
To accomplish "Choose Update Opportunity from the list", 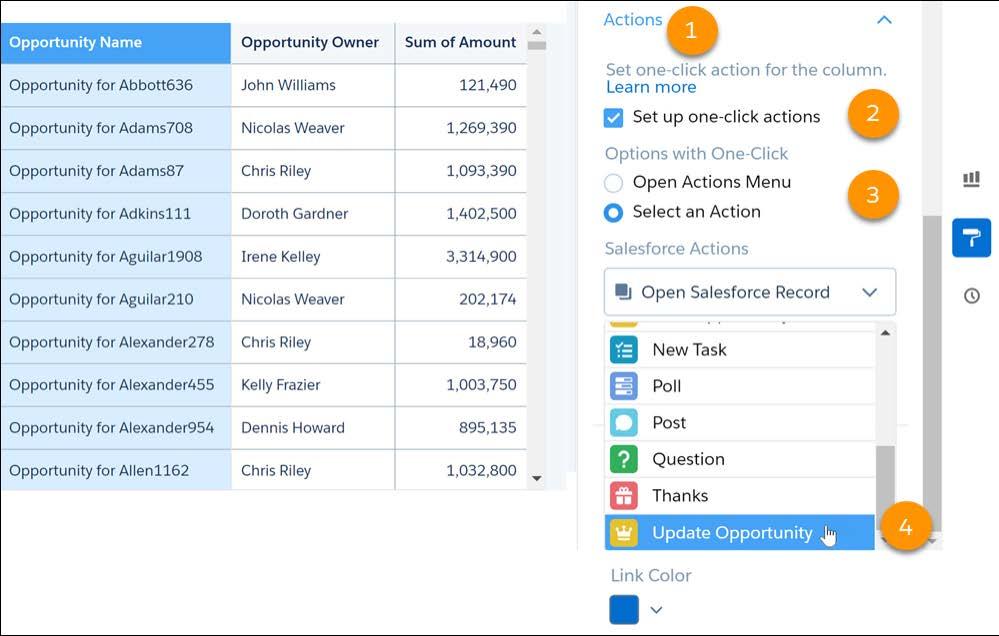I will pyautogui.click(x=740, y=533).
